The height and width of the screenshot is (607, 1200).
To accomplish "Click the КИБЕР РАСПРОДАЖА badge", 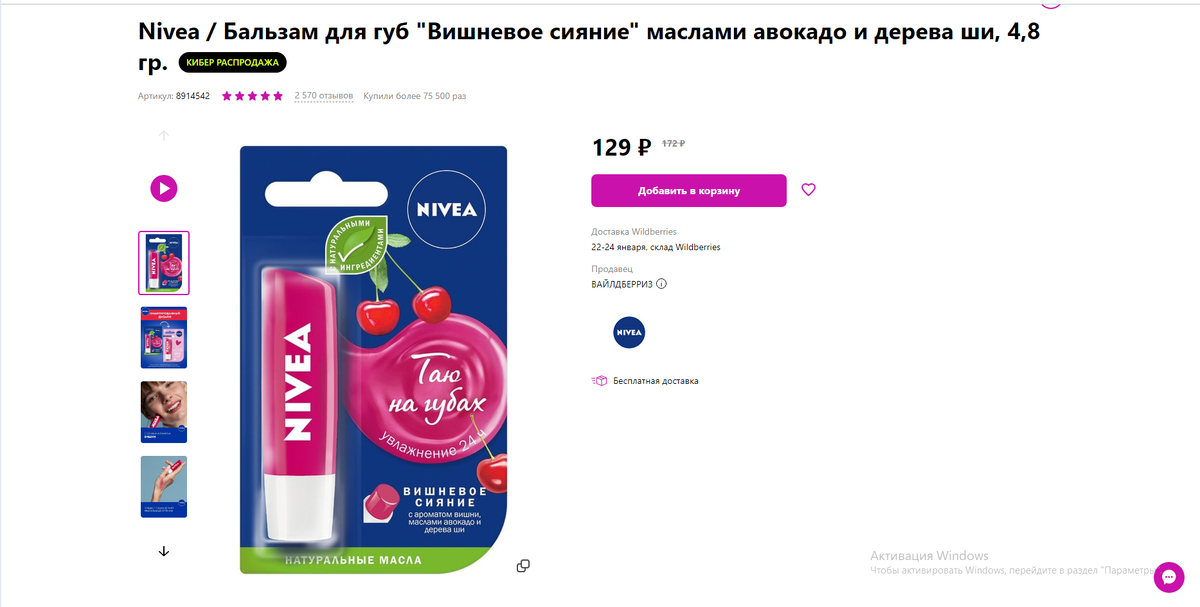I will [233, 63].
